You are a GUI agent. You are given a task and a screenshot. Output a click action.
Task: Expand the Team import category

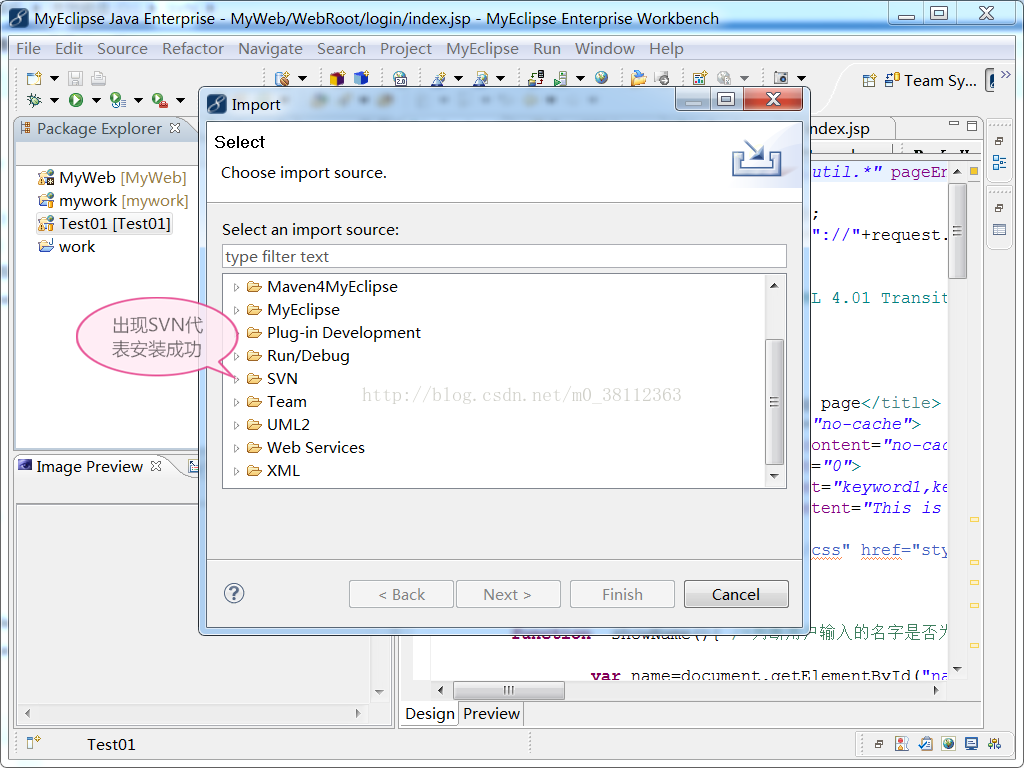coord(236,402)
